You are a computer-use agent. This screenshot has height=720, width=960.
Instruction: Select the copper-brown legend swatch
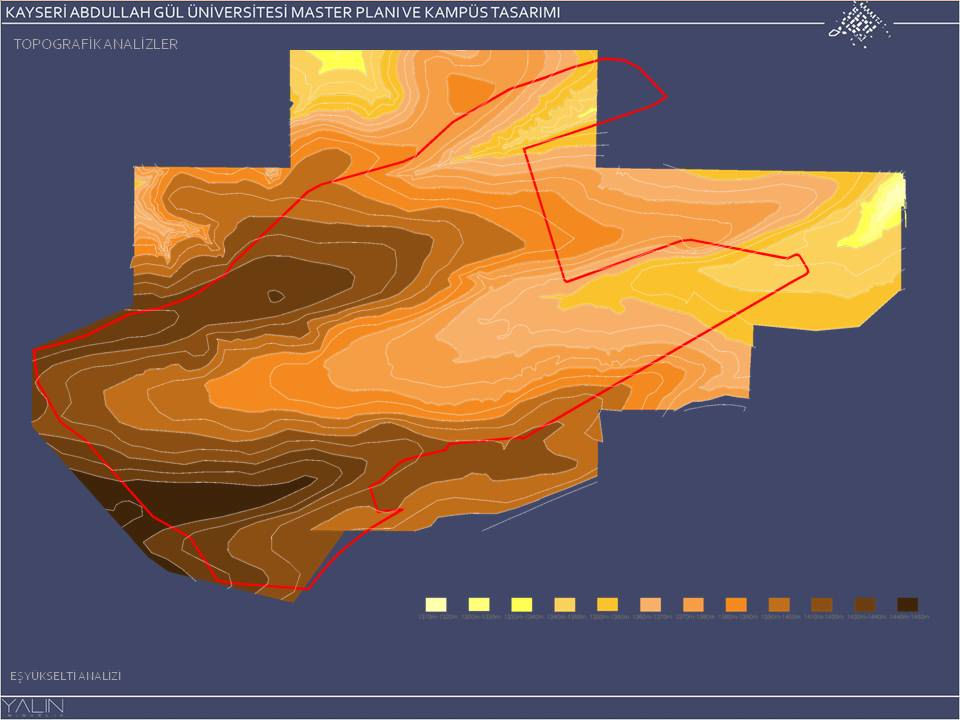(779, 604)
